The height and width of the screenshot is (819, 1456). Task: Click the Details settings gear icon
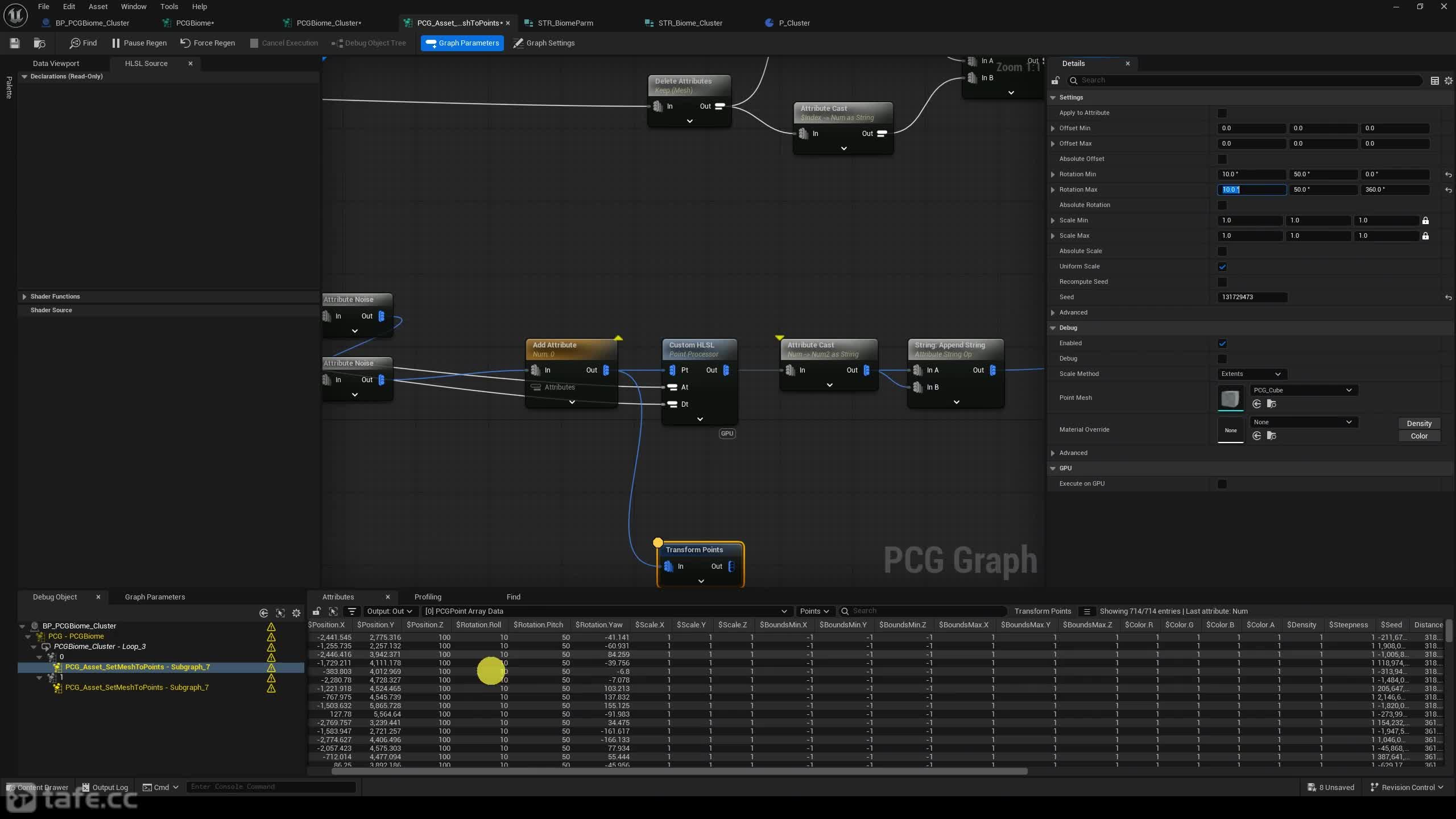coord(1449,81)
